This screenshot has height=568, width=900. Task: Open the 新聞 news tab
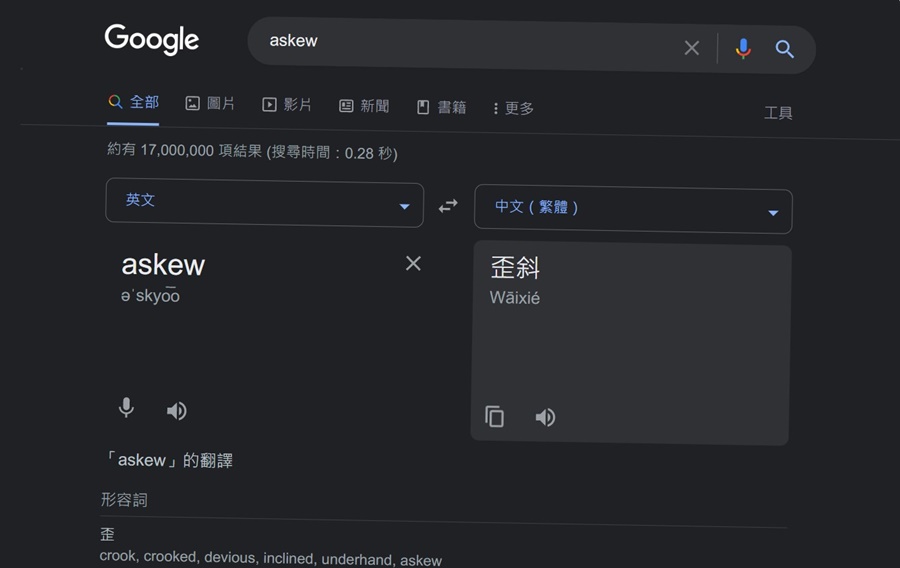(364, 106)
